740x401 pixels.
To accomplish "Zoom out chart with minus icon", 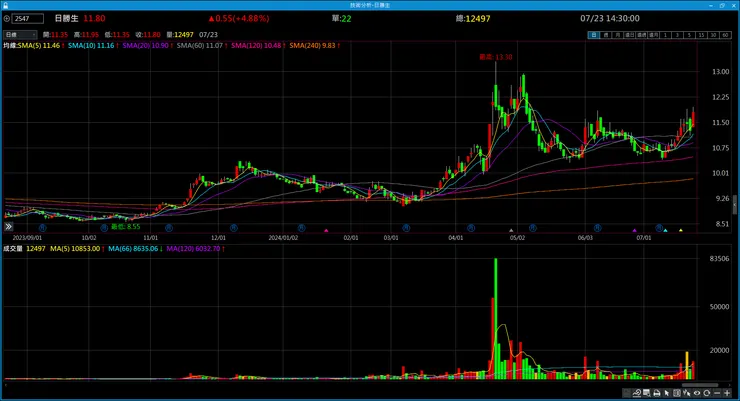I will (717, 393).
